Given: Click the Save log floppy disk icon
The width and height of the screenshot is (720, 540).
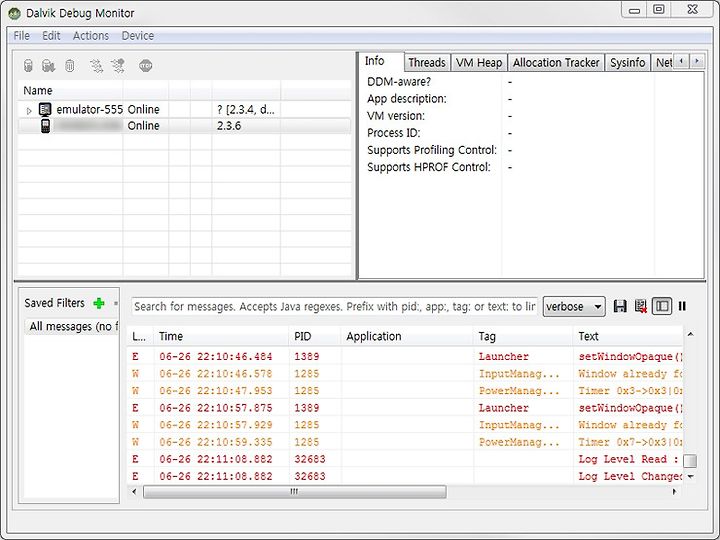Looking at the screenshot, I should pyautogui.click(x=620, y=306).
